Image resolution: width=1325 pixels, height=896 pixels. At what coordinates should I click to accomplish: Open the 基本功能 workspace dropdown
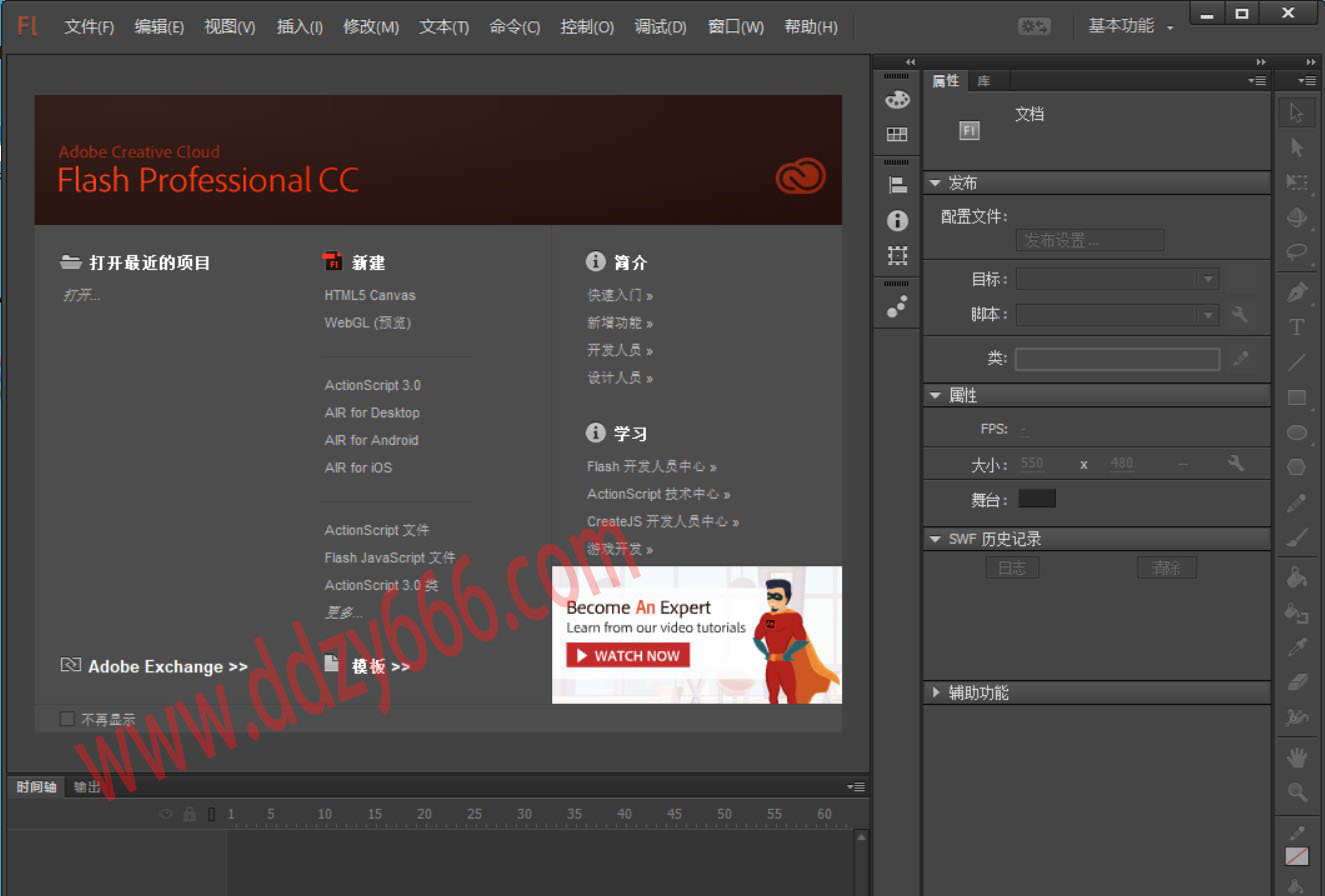[x=1131, y=27]
